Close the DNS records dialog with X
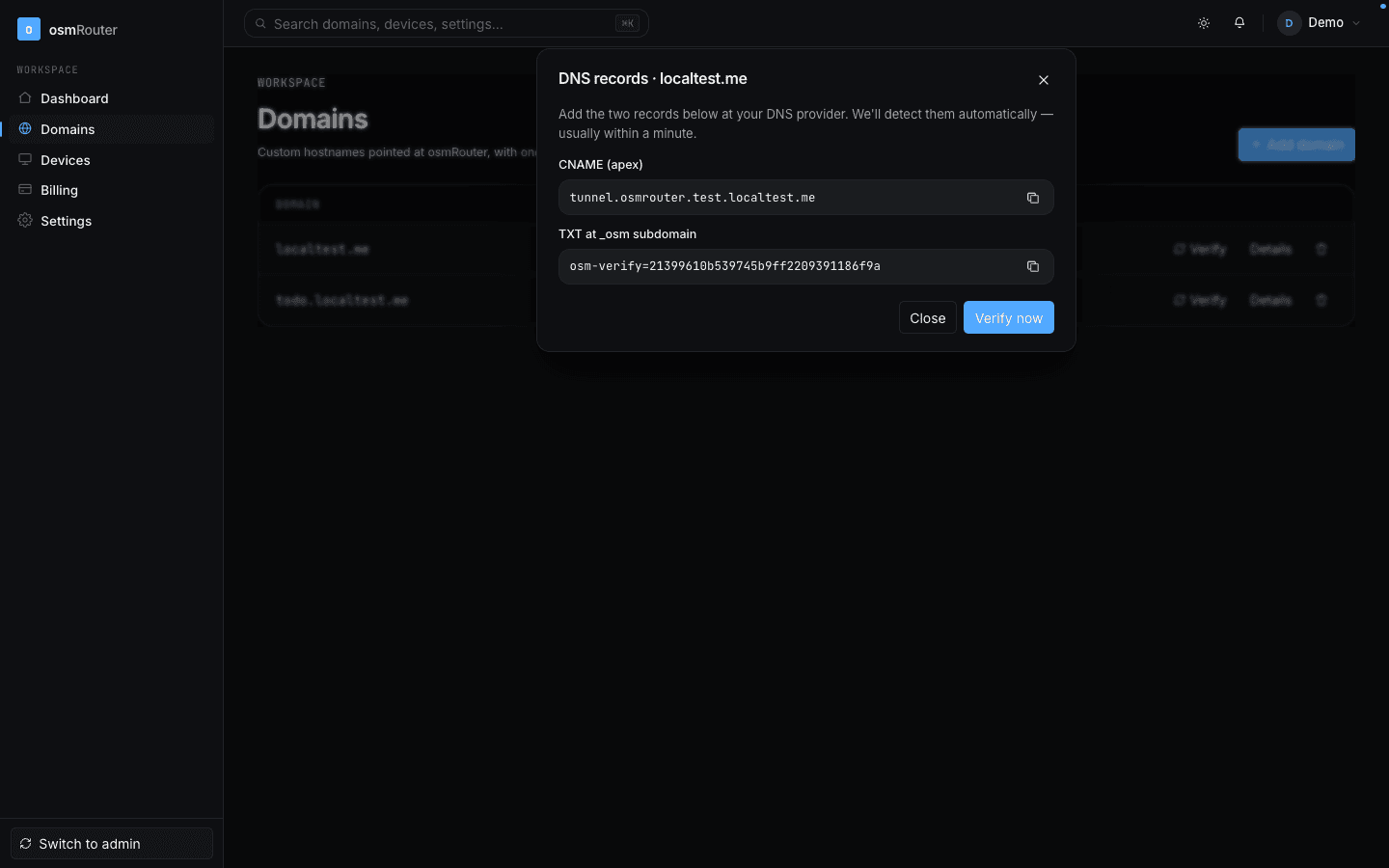 pyautogui.click(x=1044, y=80)
